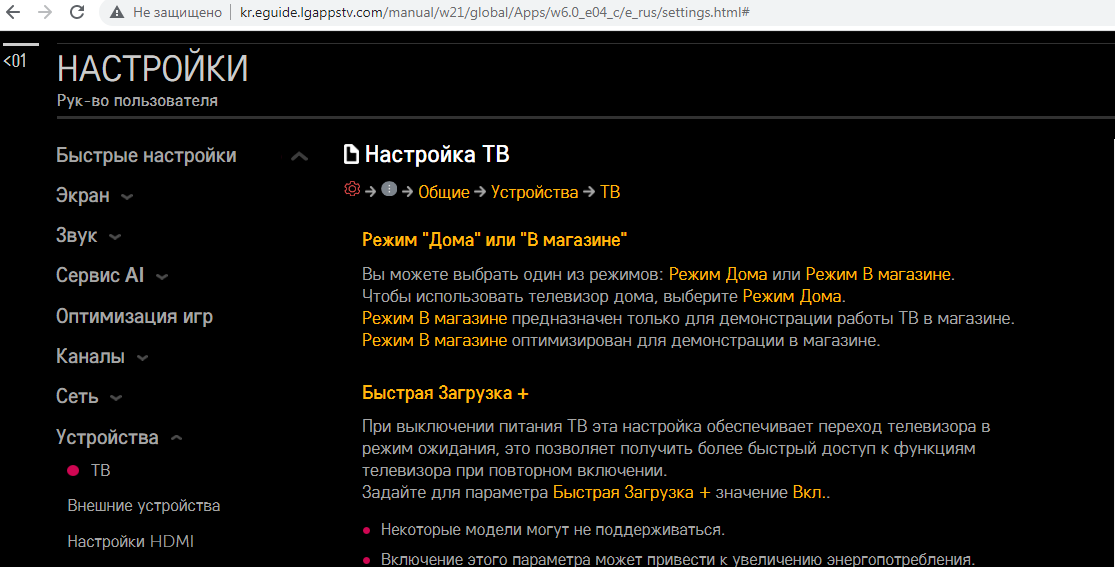Select 'Внешние устройства' submenu entry

[x=144, y=506]
